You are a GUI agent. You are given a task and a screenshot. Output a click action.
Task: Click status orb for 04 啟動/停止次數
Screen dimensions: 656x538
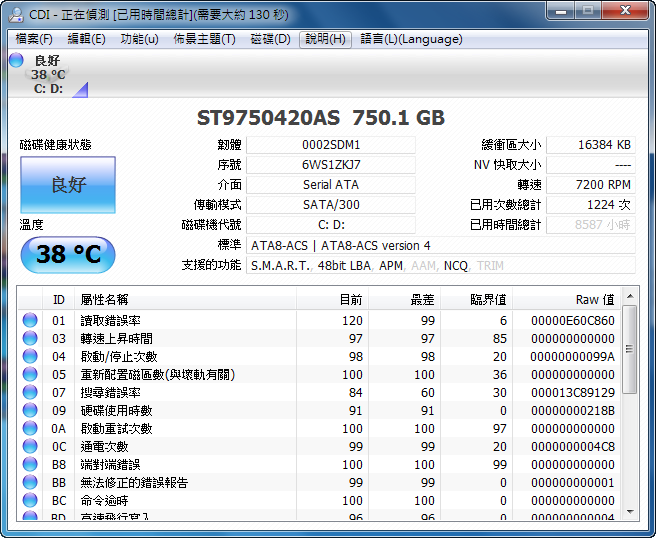click(30, 356)
